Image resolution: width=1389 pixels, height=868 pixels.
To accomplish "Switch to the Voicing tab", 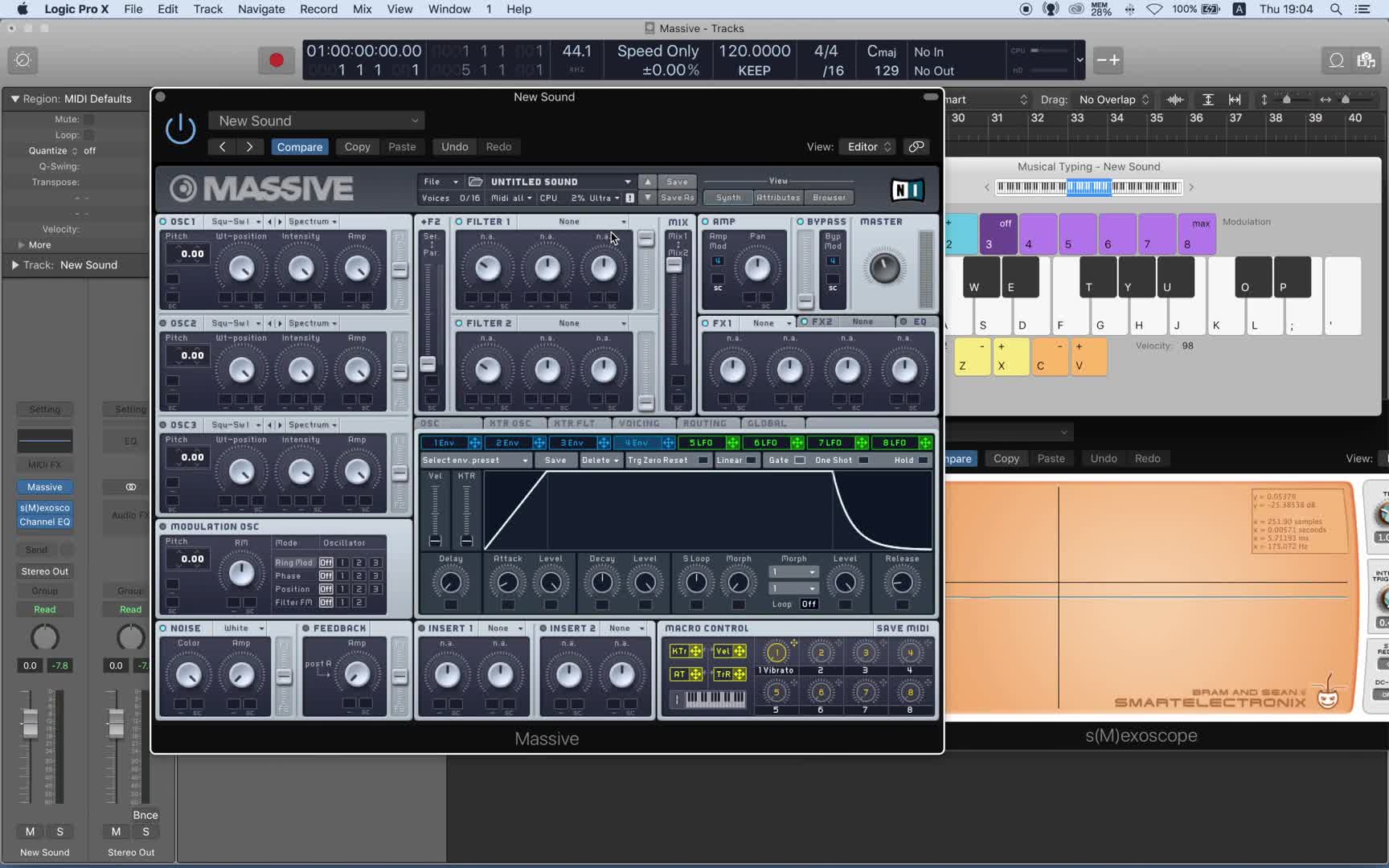I will (x=639, y=424).
